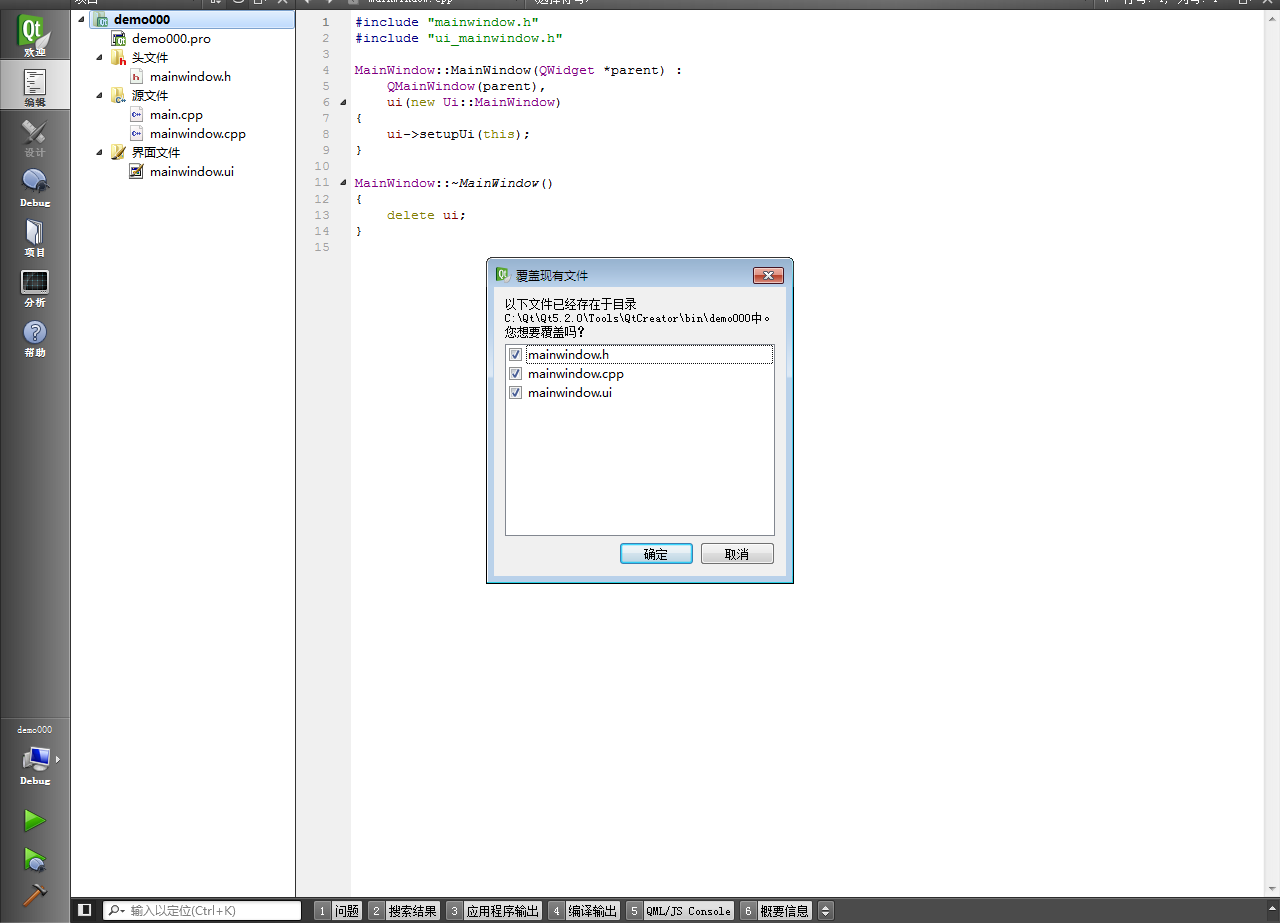
Task: Select mainwindow.cpp in project tree
Action: point(197,134)
